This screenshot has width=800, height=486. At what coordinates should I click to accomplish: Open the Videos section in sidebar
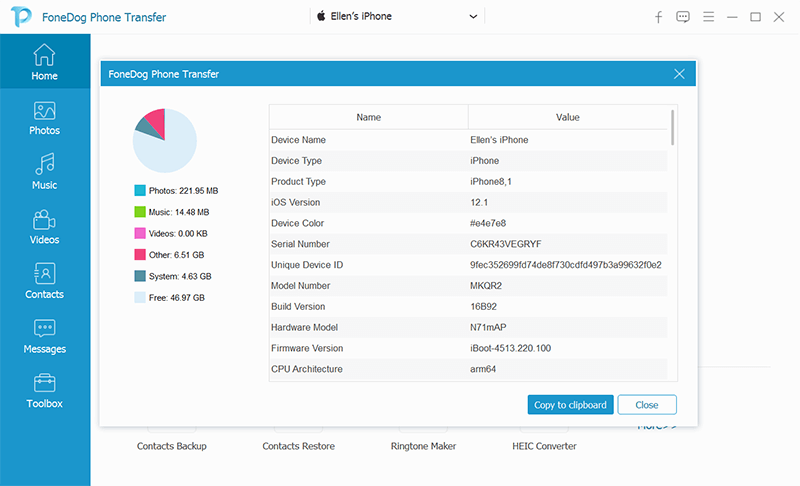(44, 227)
